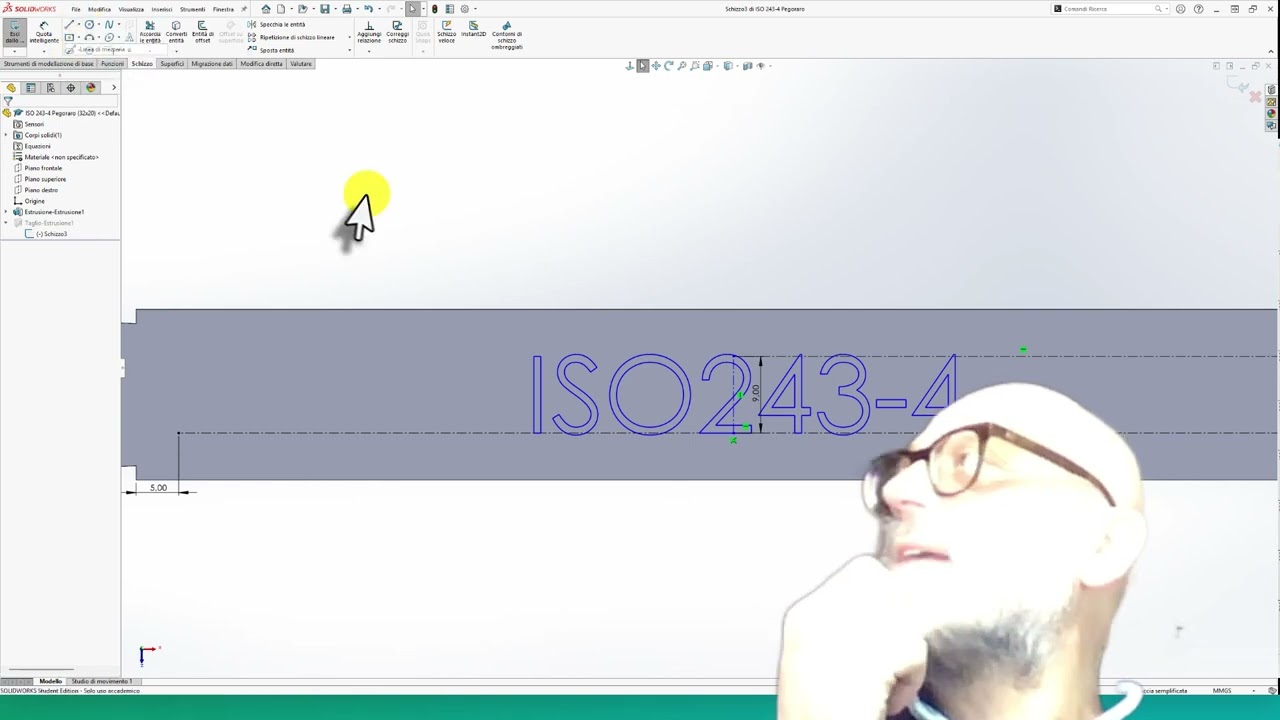Click Specchia le entità mirror tool
Screen dimensions: 1280x720
click(276, 24)
